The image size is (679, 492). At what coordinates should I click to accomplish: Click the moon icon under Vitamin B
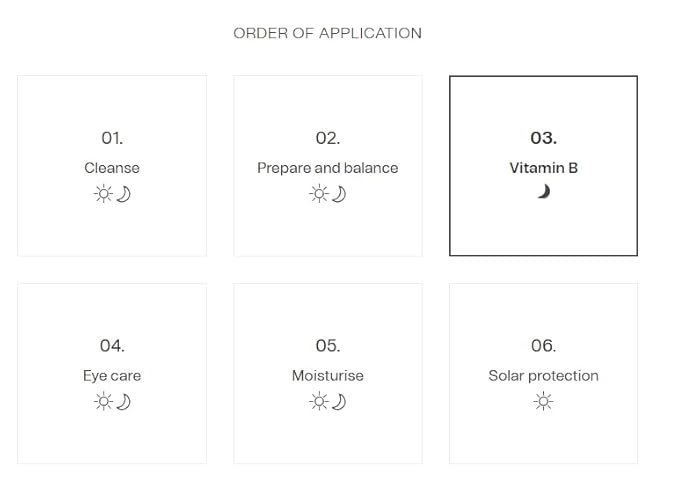pyautogui.click(x=544, y=192)
